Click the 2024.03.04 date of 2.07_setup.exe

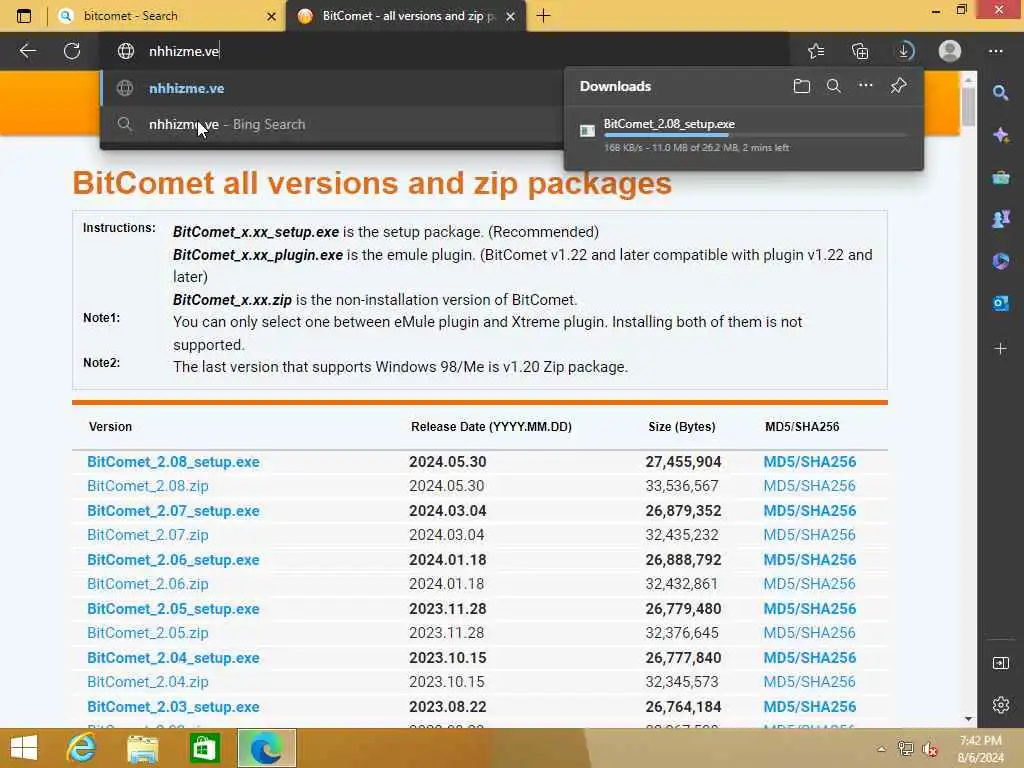pyautogui.click(x=447, y=511)
